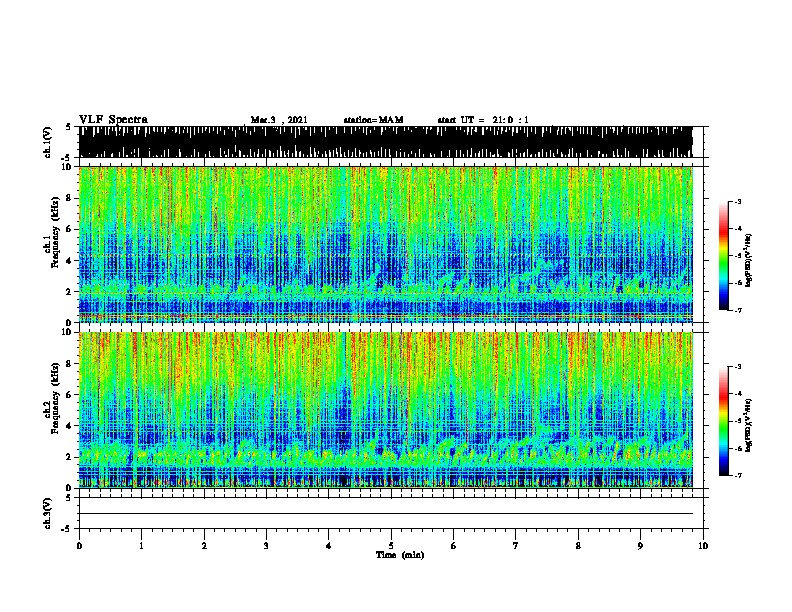Click the "5" tick on the Time axis
792x612 pixels.
(x=391, y=546)
